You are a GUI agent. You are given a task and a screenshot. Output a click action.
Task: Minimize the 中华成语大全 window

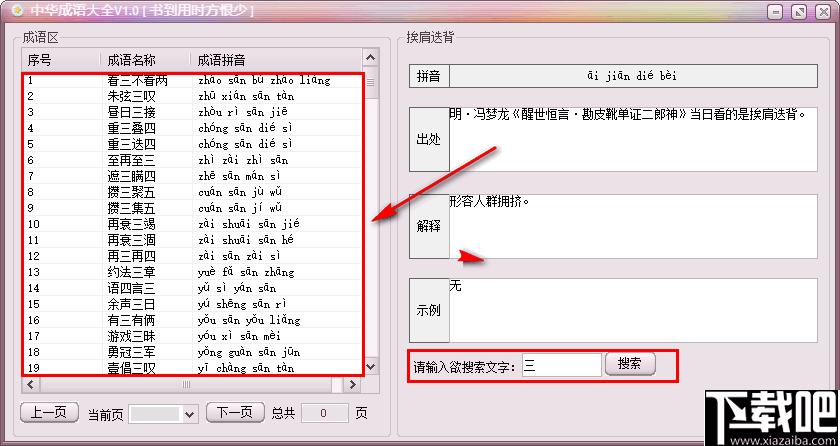(777, 12)
